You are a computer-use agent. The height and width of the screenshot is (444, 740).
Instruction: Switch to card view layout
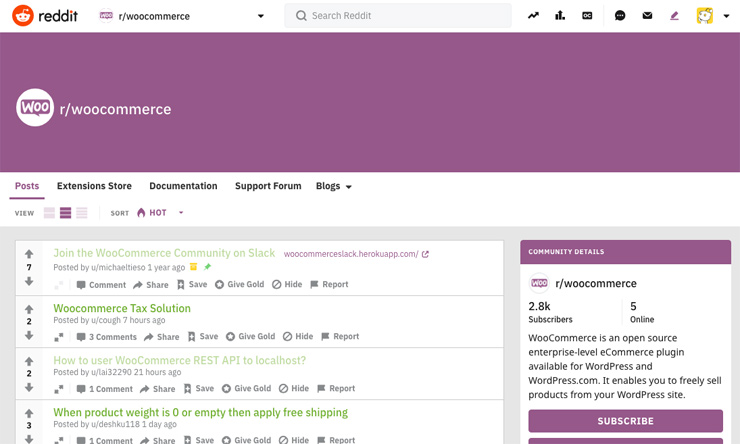coord(49,213)
